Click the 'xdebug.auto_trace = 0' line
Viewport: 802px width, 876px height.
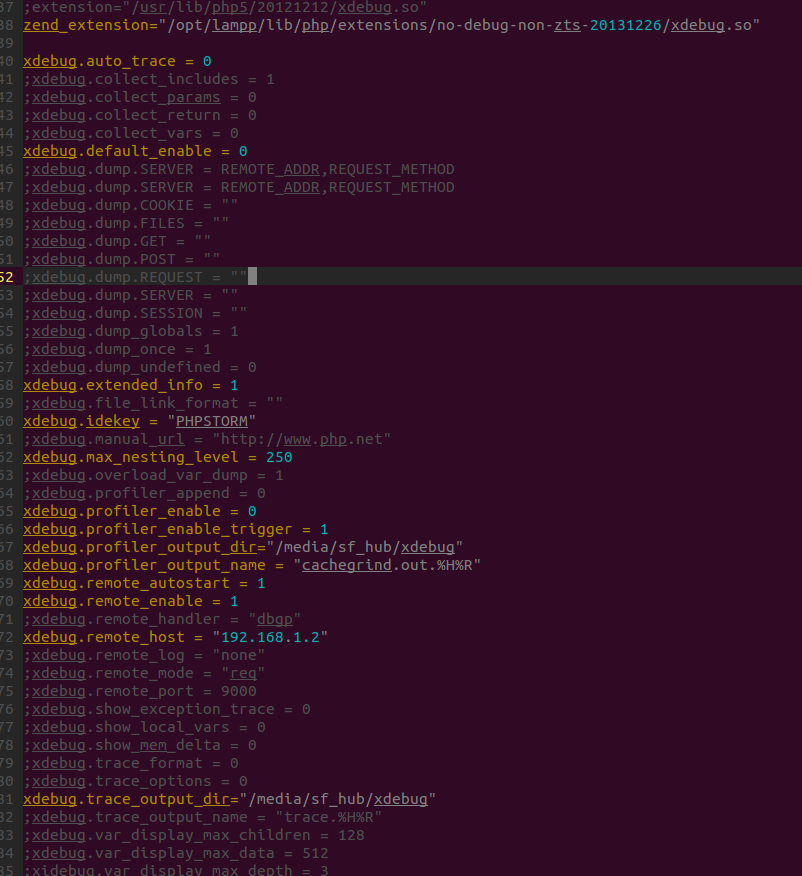click(117, 61)
